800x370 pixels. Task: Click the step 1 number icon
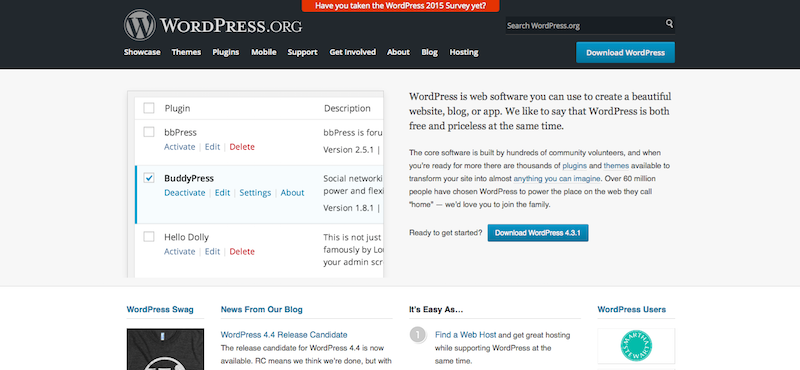417,335
